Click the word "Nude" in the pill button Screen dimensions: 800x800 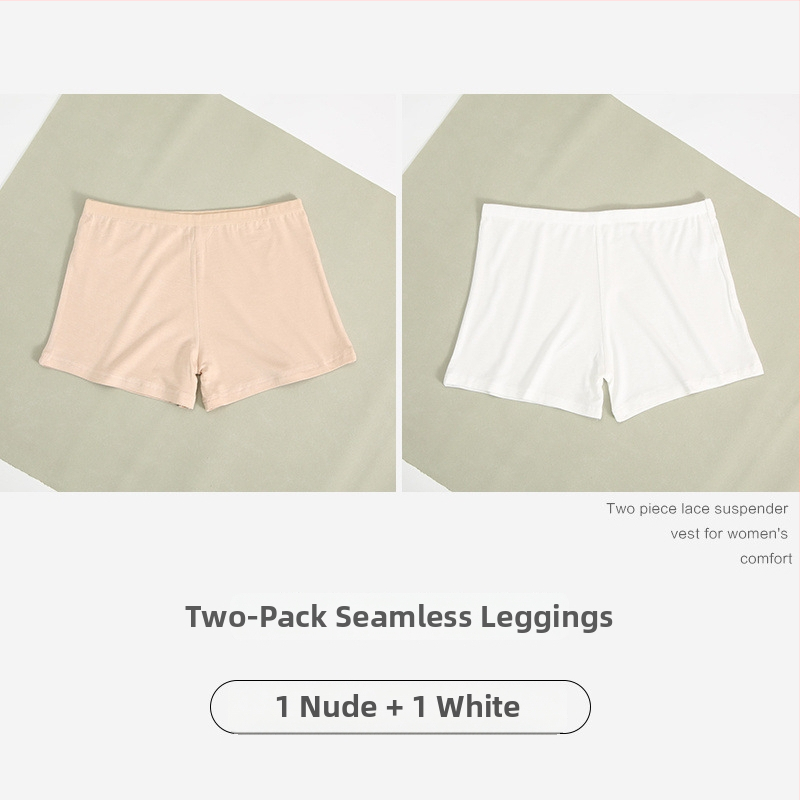pos(338,707)
